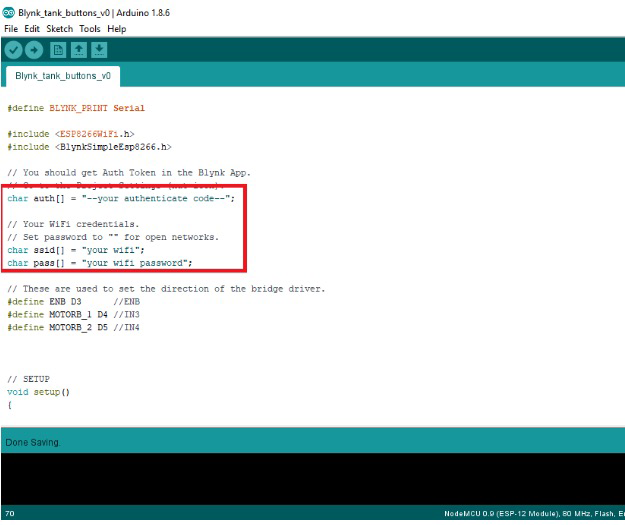
Task: Save the sketch using the down-arrow icon
Action: coord(99,50)
